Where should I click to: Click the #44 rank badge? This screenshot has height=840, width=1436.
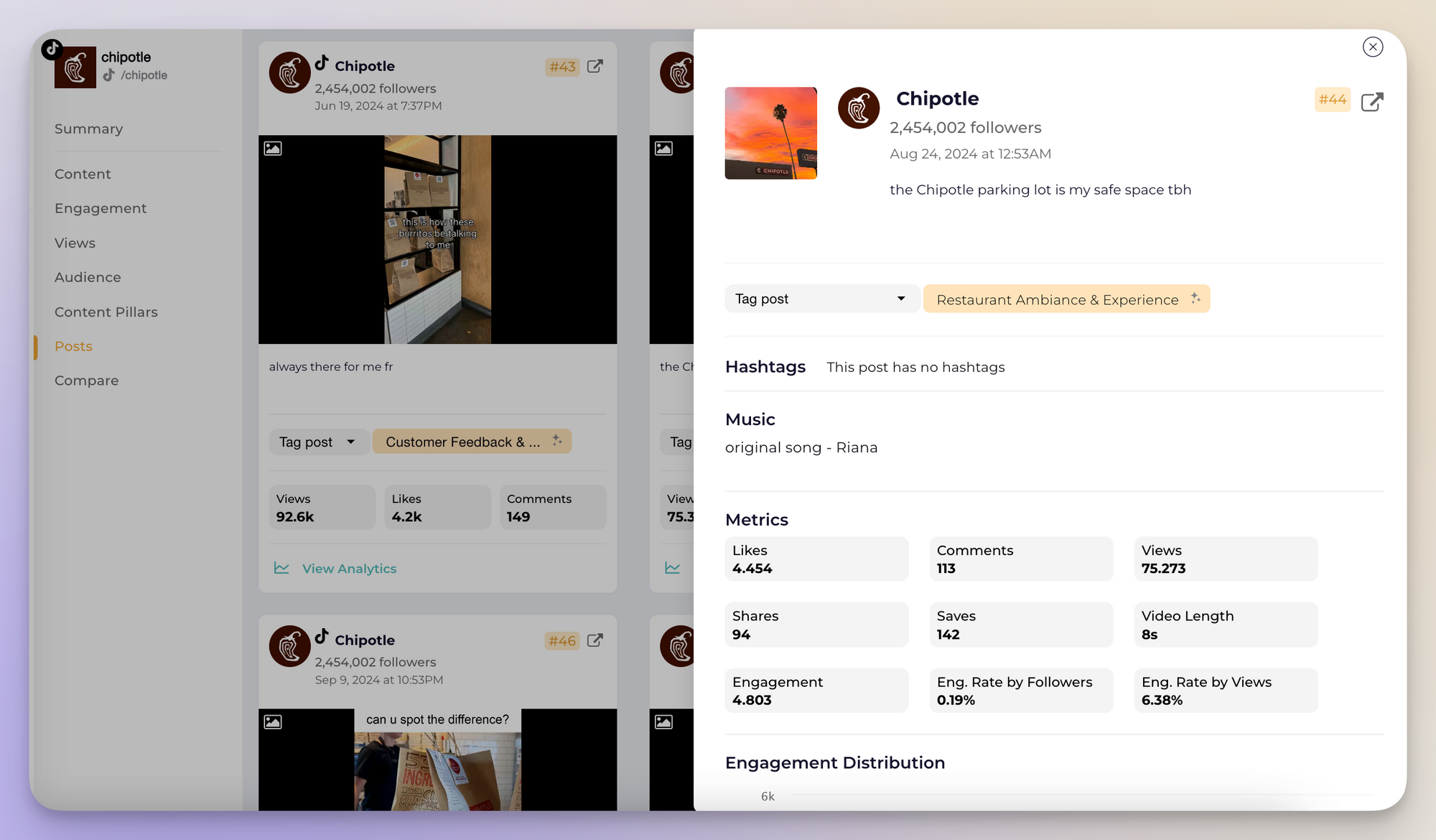pos(1333,100)
